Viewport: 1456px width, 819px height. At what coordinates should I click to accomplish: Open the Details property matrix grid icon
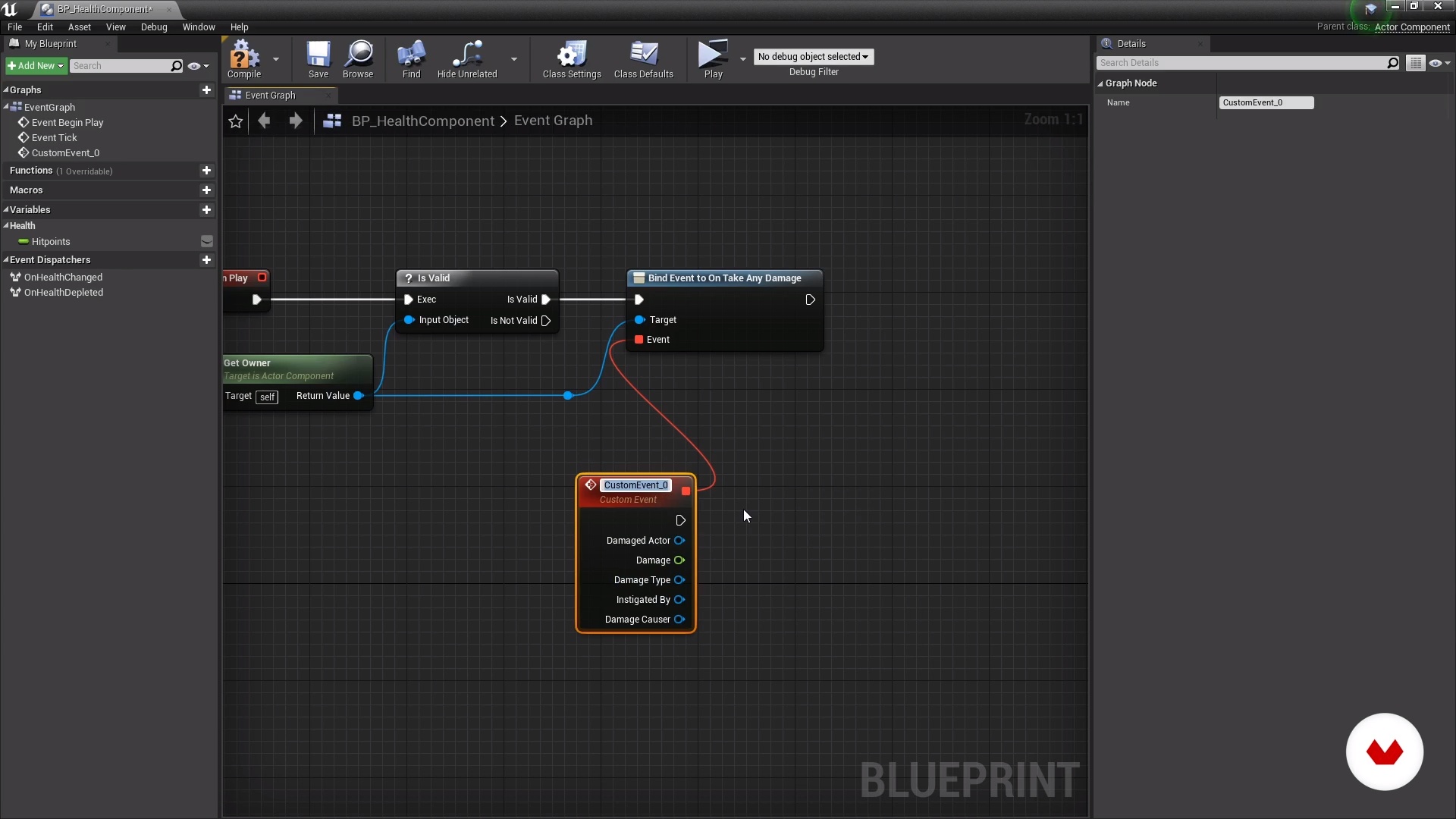(x=1416, y=63)
